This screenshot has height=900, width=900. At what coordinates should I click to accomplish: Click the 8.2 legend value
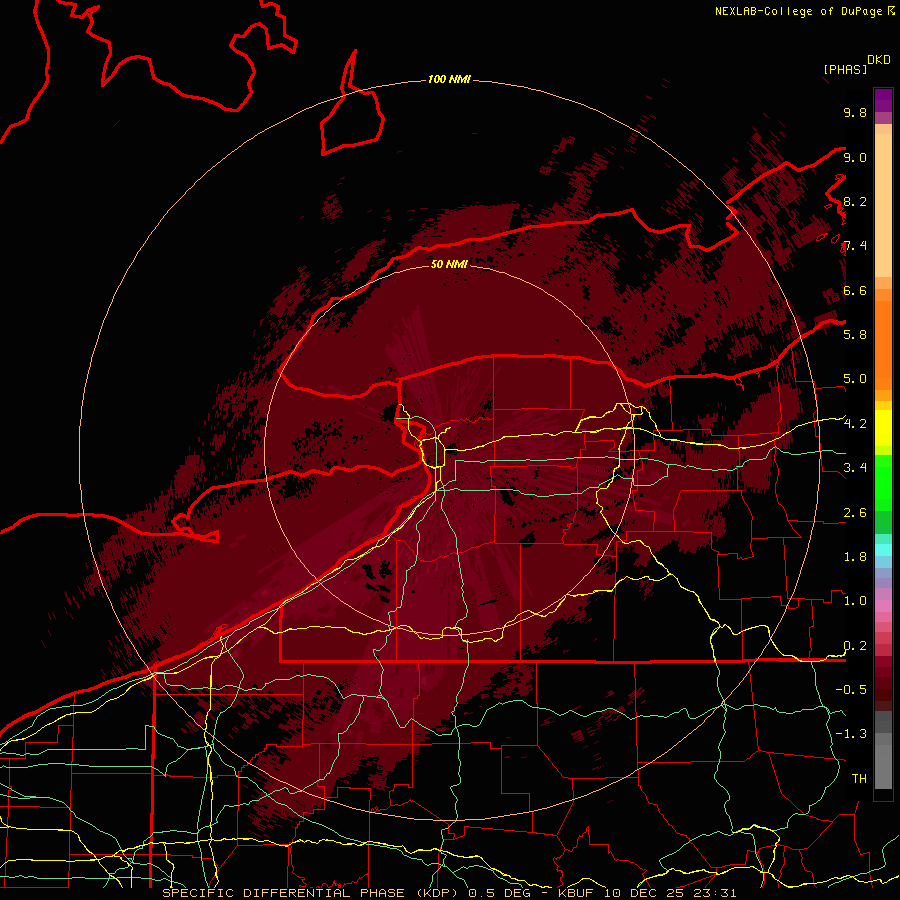(855, 201)
